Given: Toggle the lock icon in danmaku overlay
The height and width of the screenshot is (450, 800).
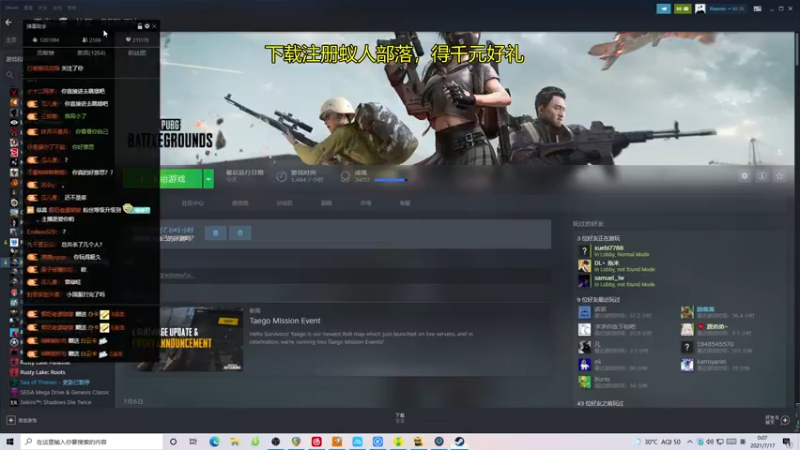Looking at the screenshot, I should 140,26.
